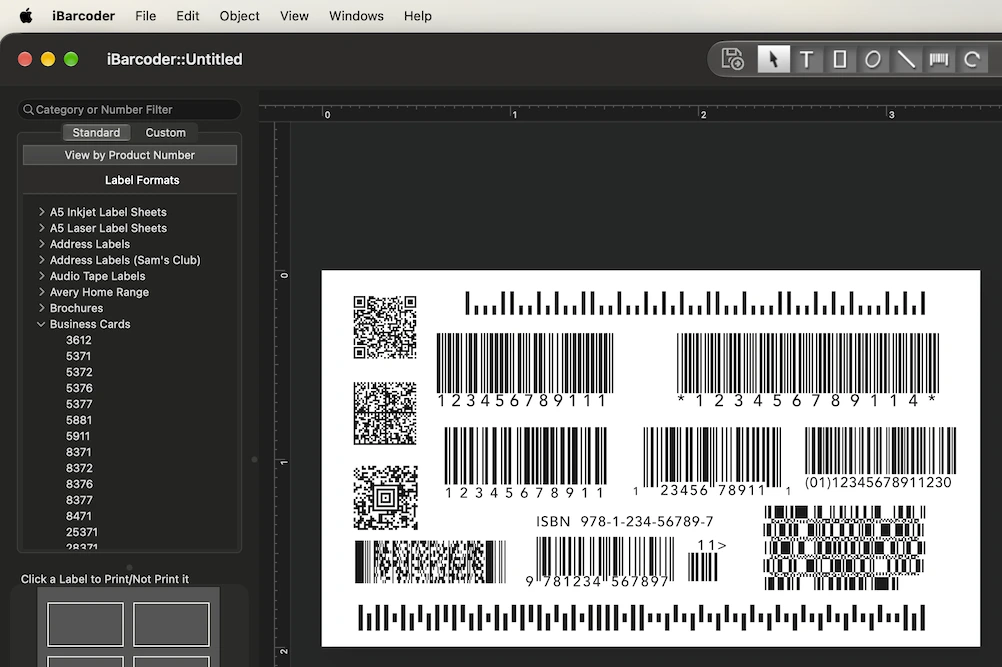Click the Rotate tool icon
The image size is (1002, 667).
point(972,59)
